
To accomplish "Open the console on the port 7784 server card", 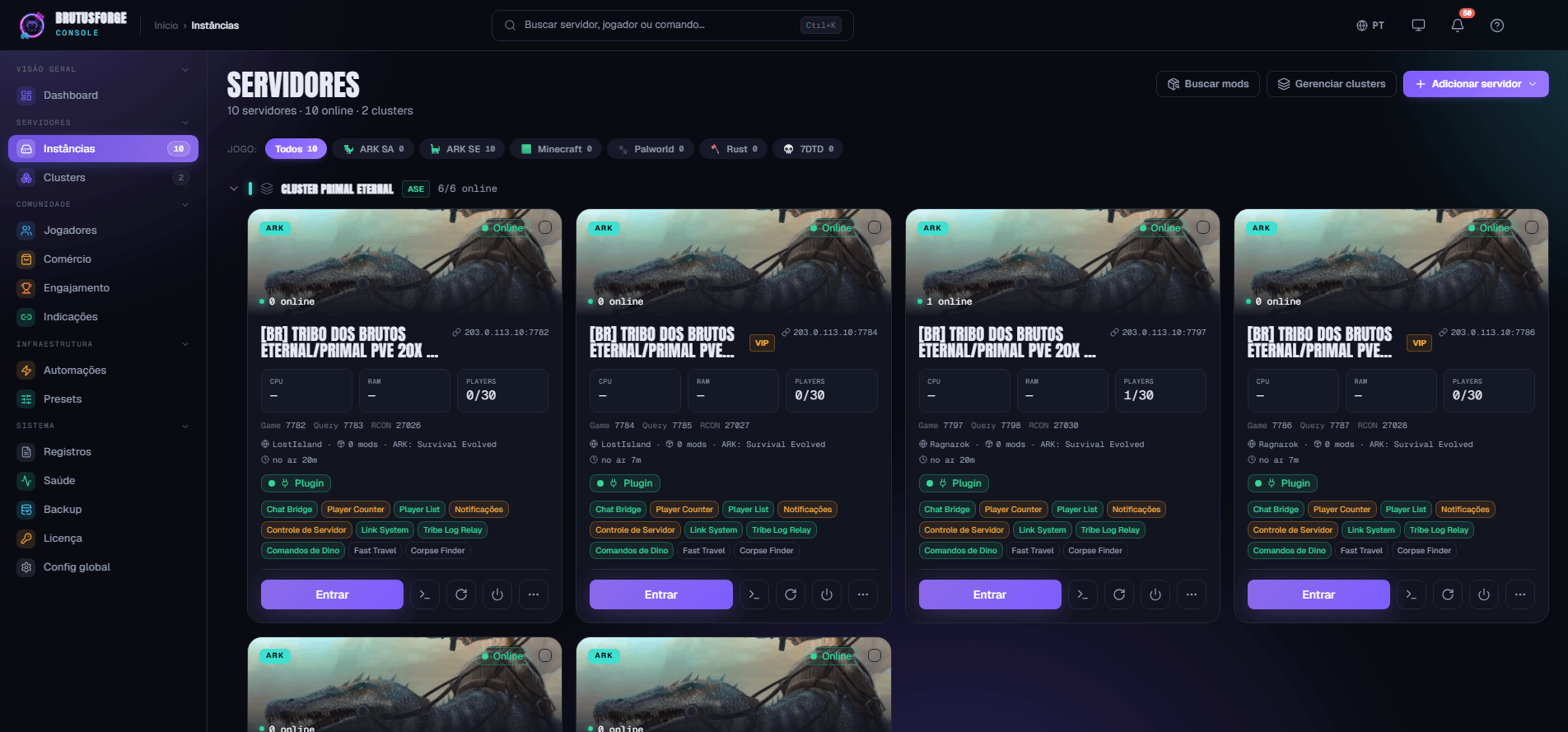I will click(754, 594).
